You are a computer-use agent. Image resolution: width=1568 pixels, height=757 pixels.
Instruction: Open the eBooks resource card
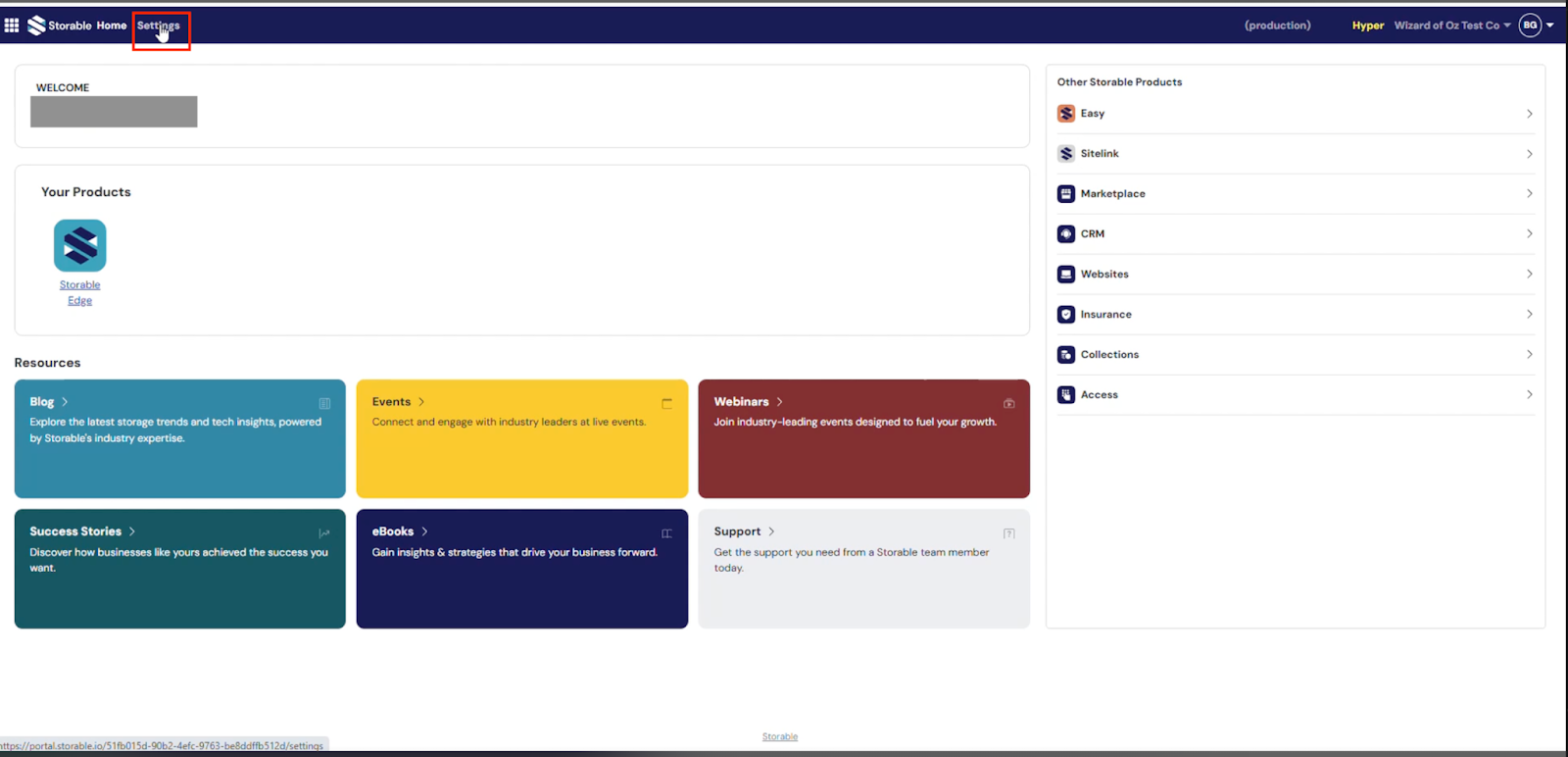pos(521,569)
